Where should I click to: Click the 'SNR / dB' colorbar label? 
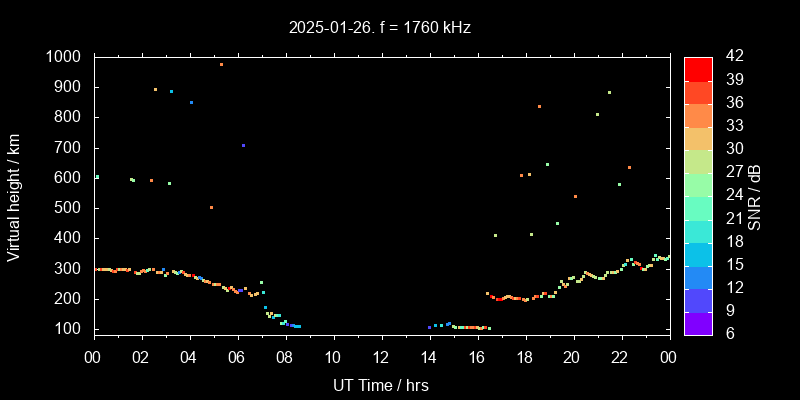[754, 196]
